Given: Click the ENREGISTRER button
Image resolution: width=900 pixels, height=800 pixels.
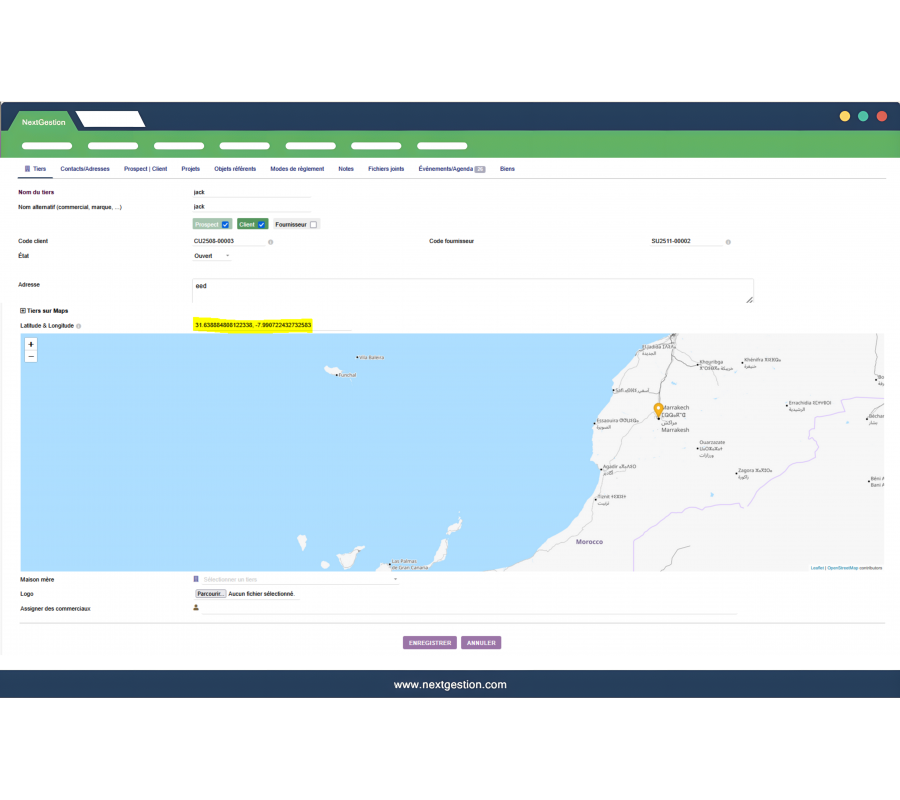Looking at the screenshot, I should point(430,643).
